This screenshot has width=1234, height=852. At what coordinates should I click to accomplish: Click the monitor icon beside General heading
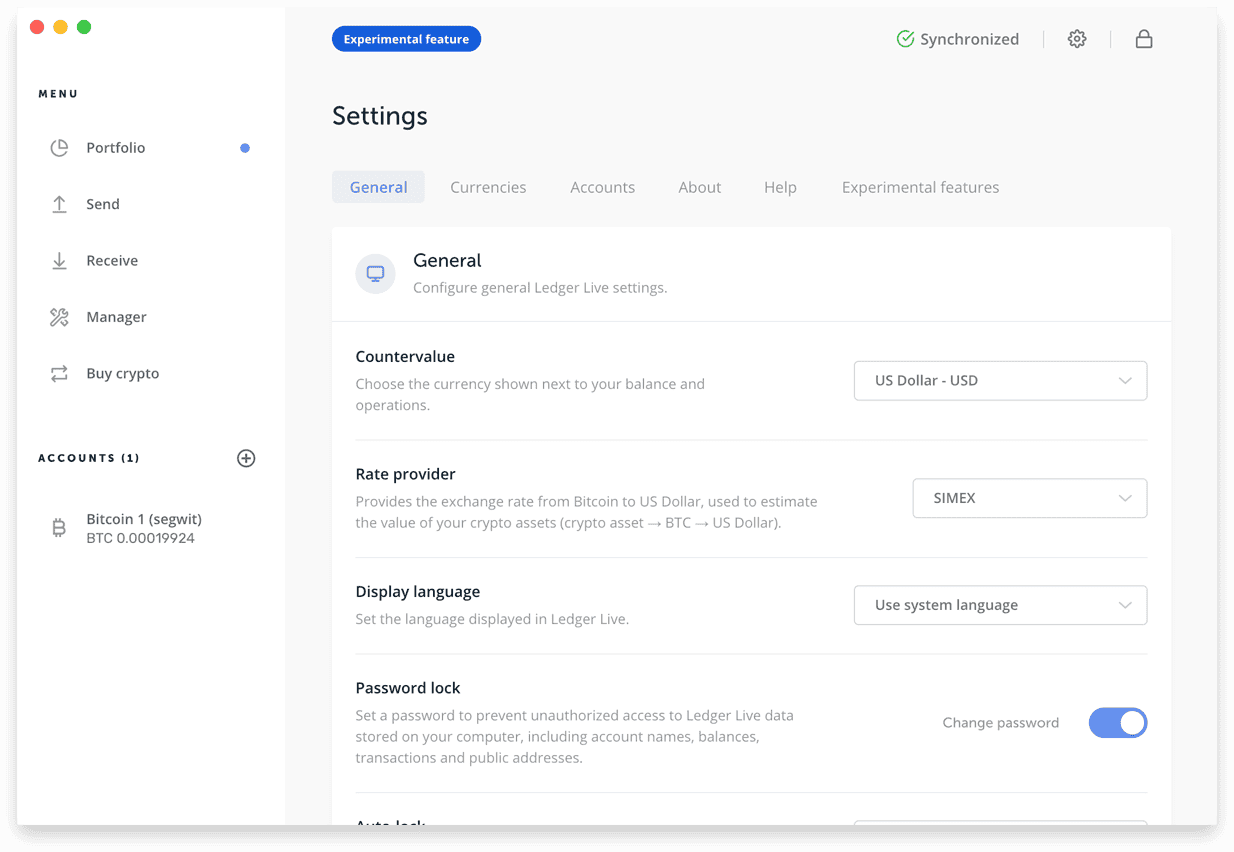pyautogui.click(x=375, y=273)
